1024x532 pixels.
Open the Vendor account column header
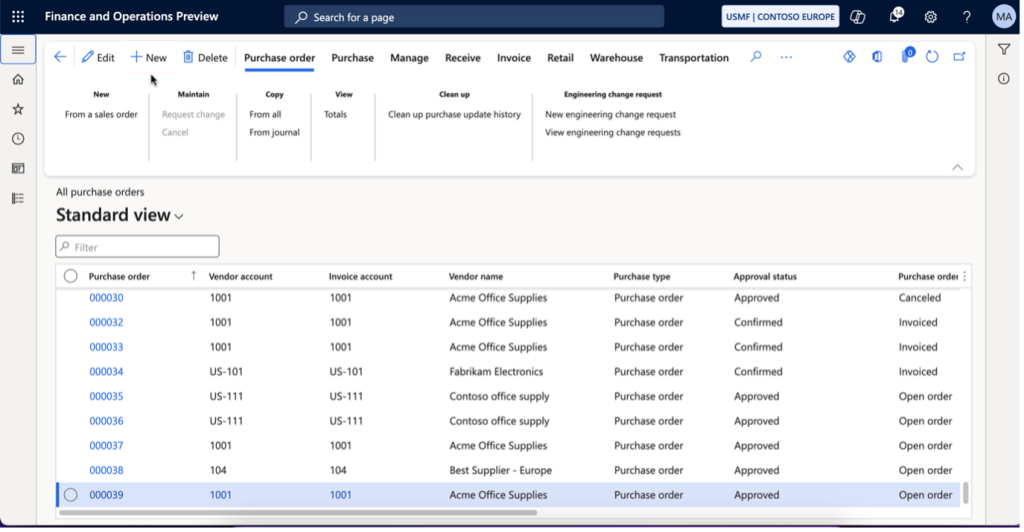click(240, 276)
